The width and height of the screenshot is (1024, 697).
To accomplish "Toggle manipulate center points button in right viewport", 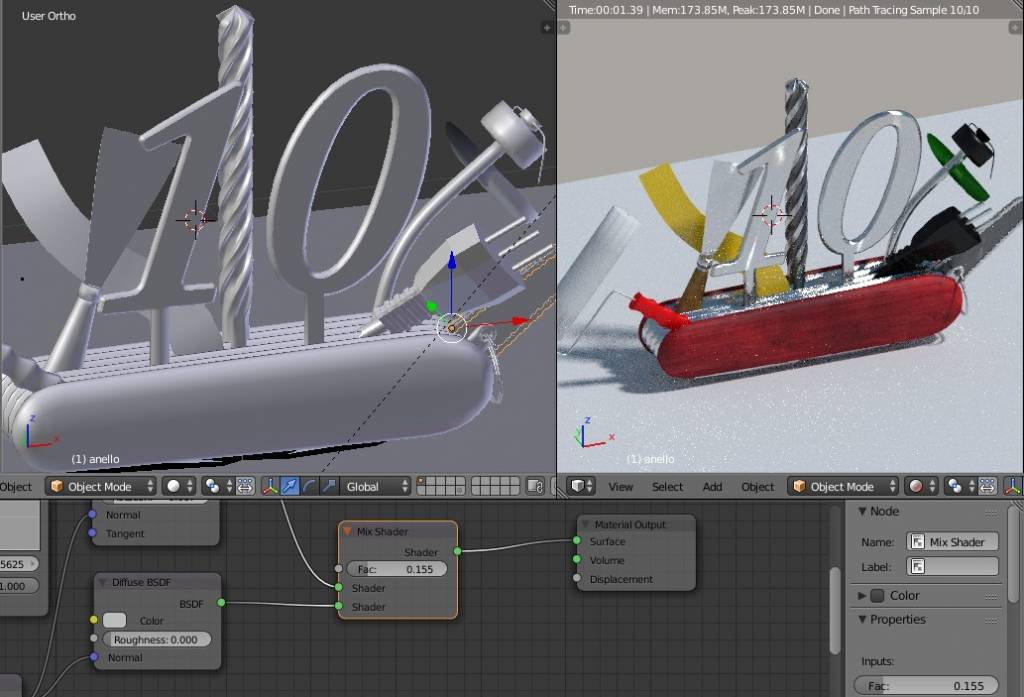I will [988, 487].
